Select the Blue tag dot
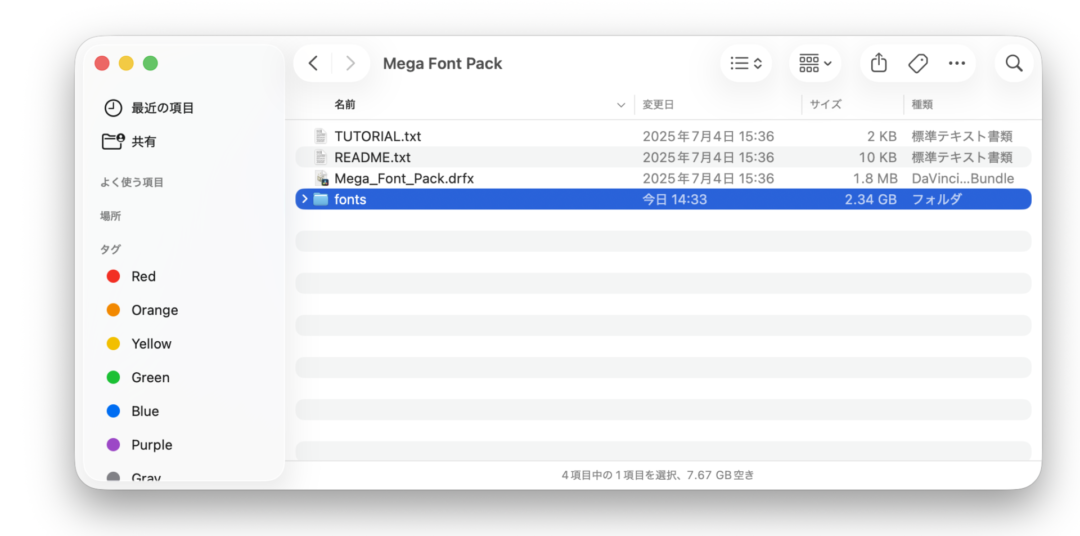 [x=114, y=411]
